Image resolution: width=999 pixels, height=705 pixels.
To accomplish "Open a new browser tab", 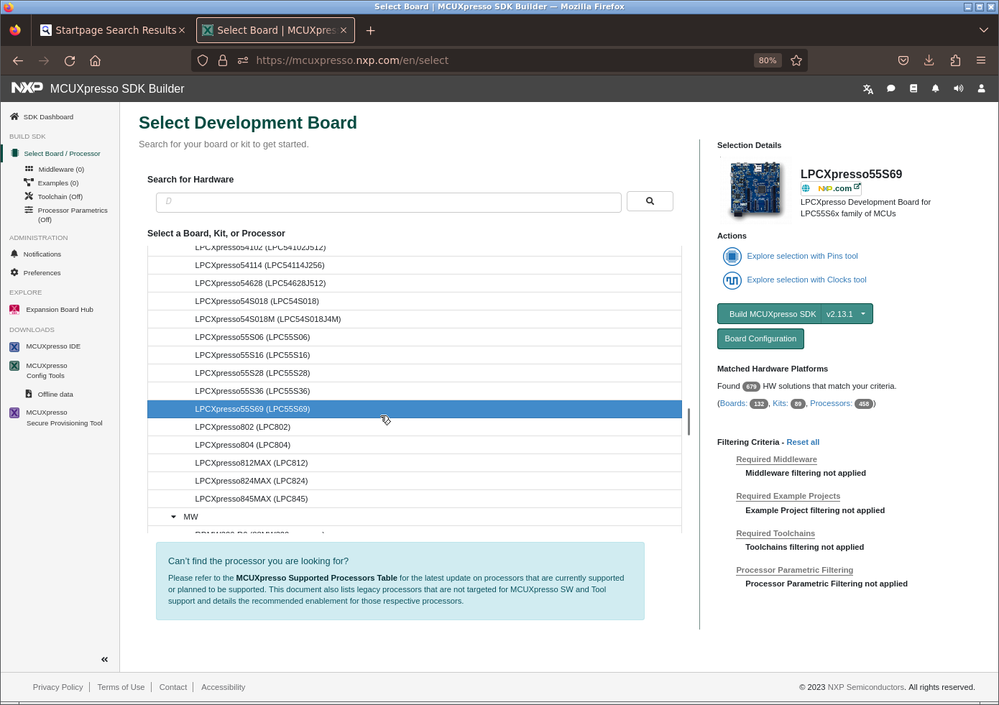I will 370,31.
